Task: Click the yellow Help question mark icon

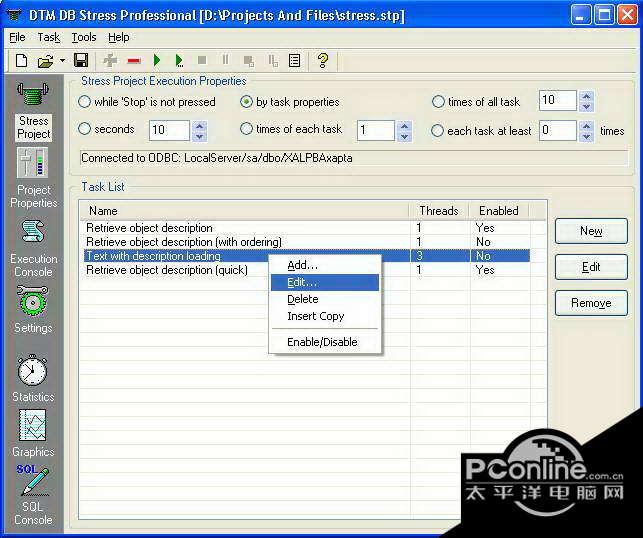Action: (323, 61)
